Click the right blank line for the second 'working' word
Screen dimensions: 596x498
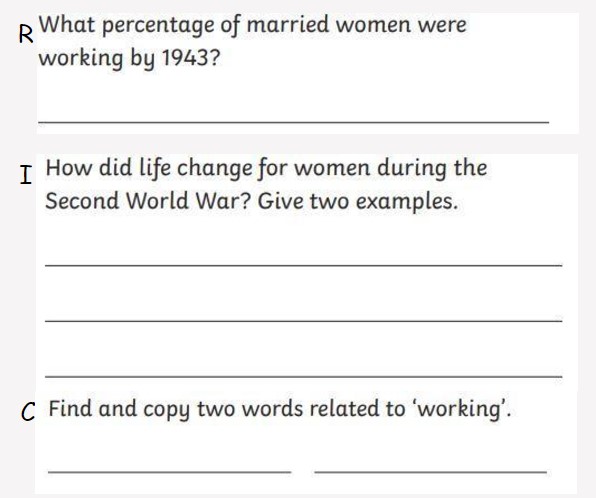click(x=431, y=472)
